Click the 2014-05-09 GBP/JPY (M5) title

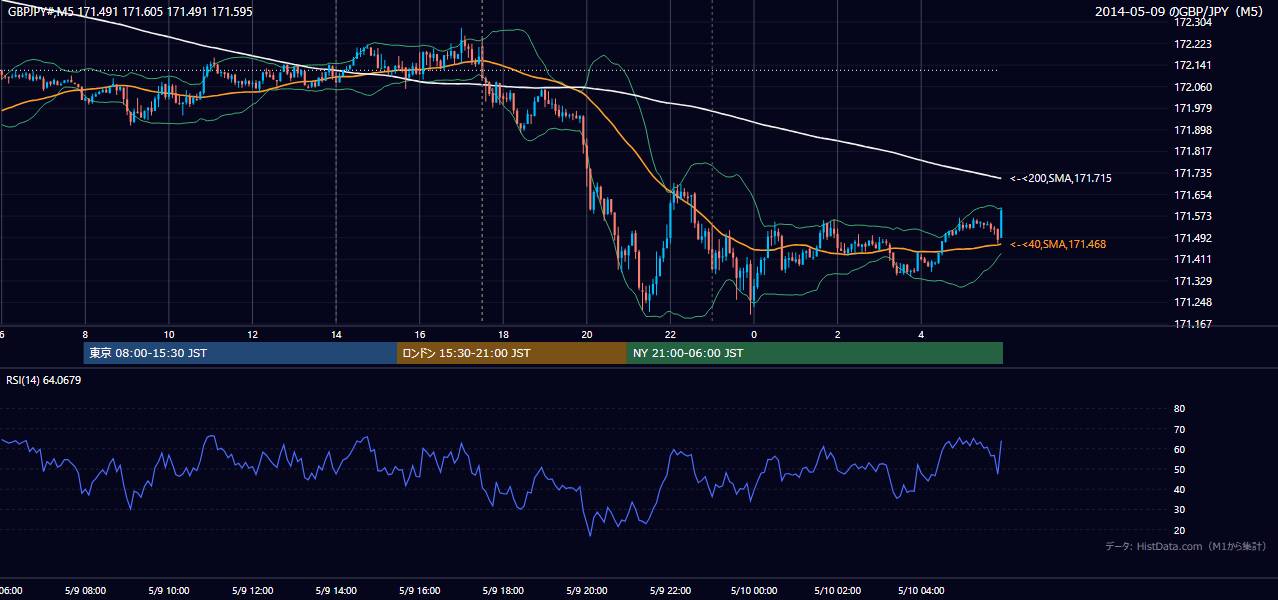1180,11
